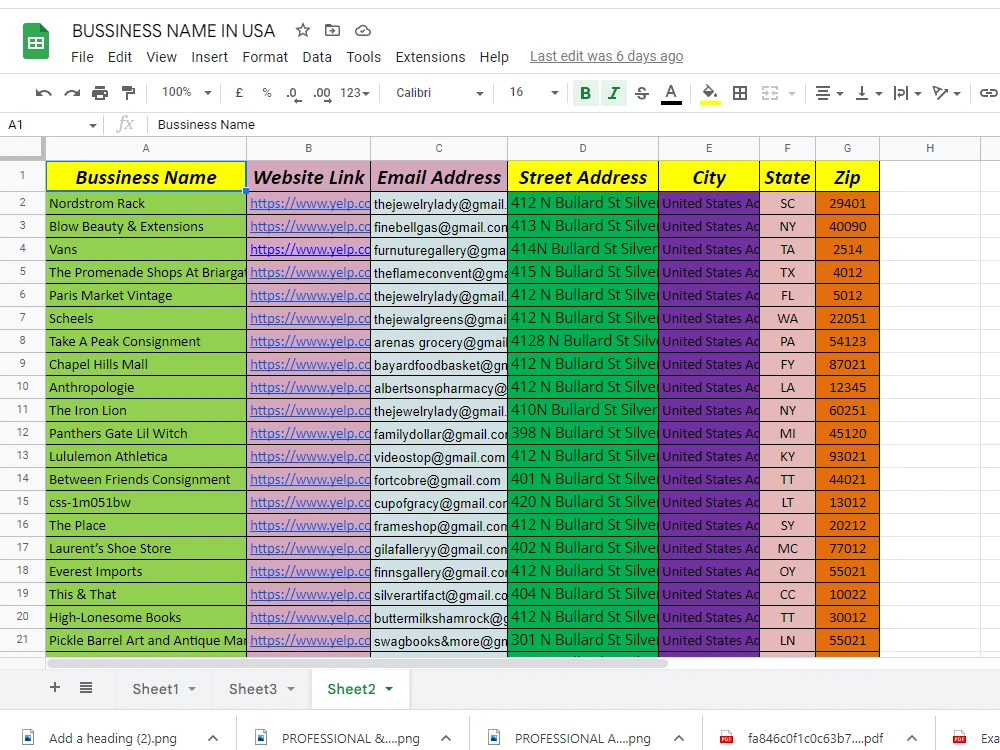Open vertical align dropdown
This screenshot has height=750, width=1000.
point(869,93)
